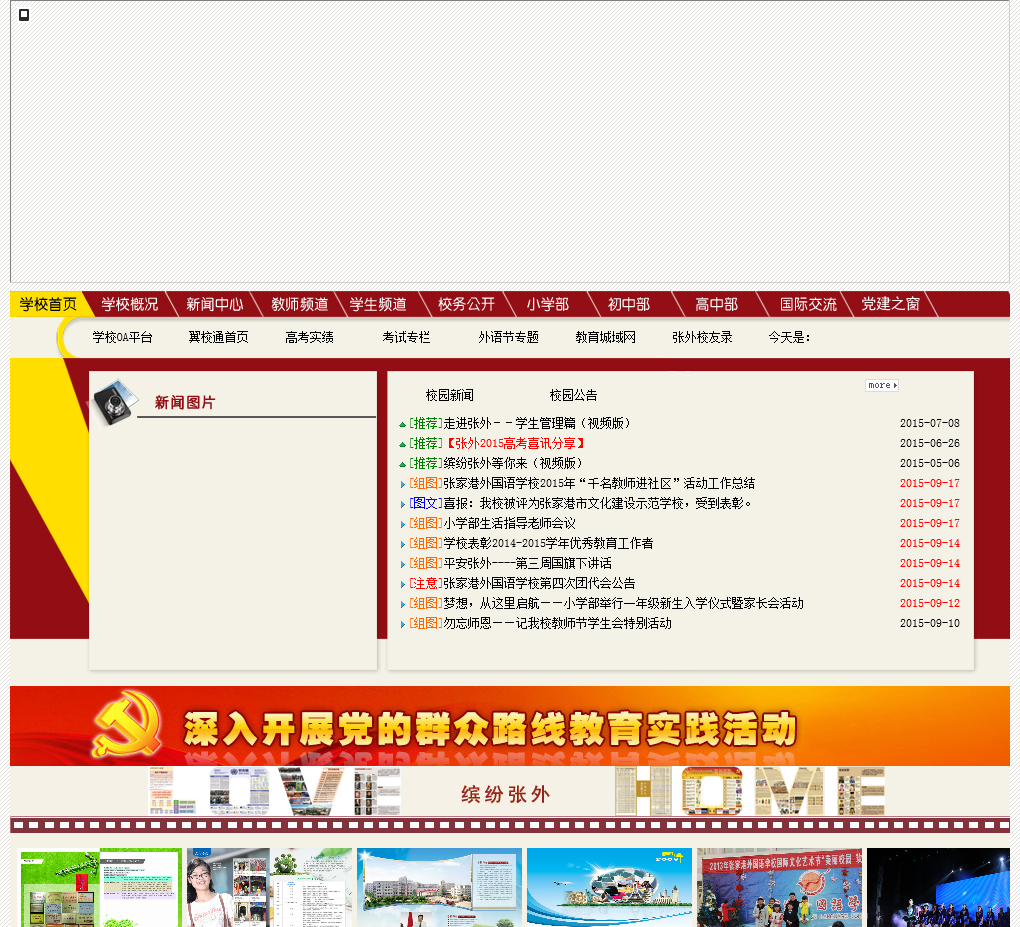Open the blue globe brochure thumbnail

click(610, 887)
